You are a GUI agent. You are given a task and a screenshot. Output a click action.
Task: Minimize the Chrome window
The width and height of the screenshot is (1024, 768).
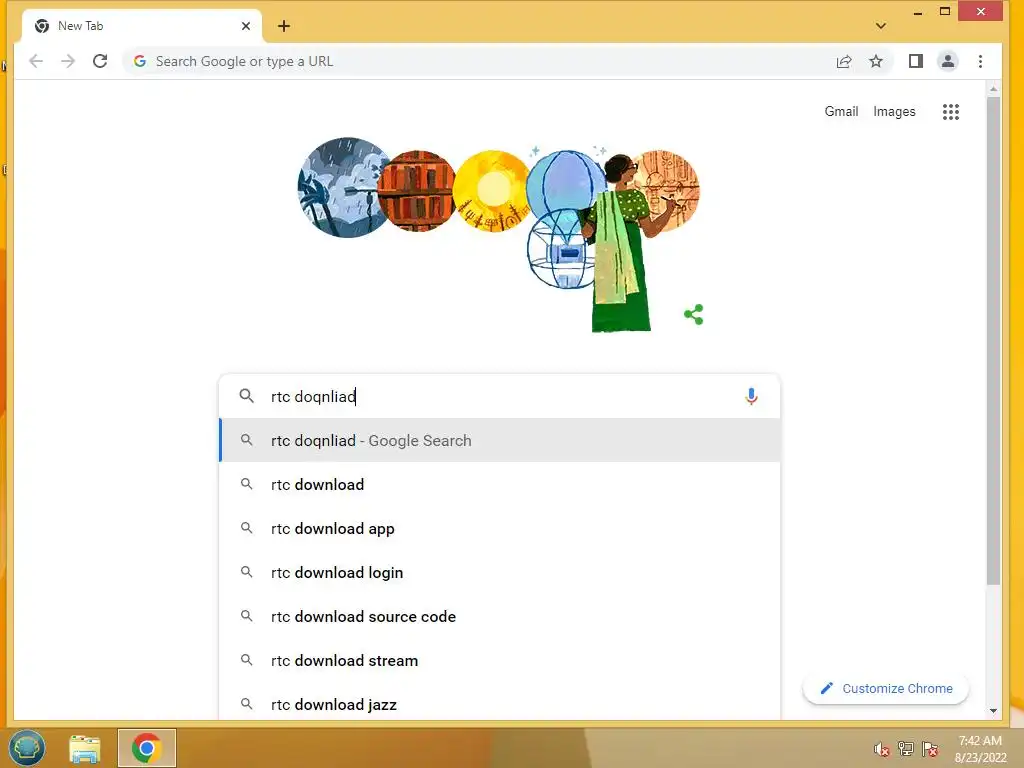point(918,12)
